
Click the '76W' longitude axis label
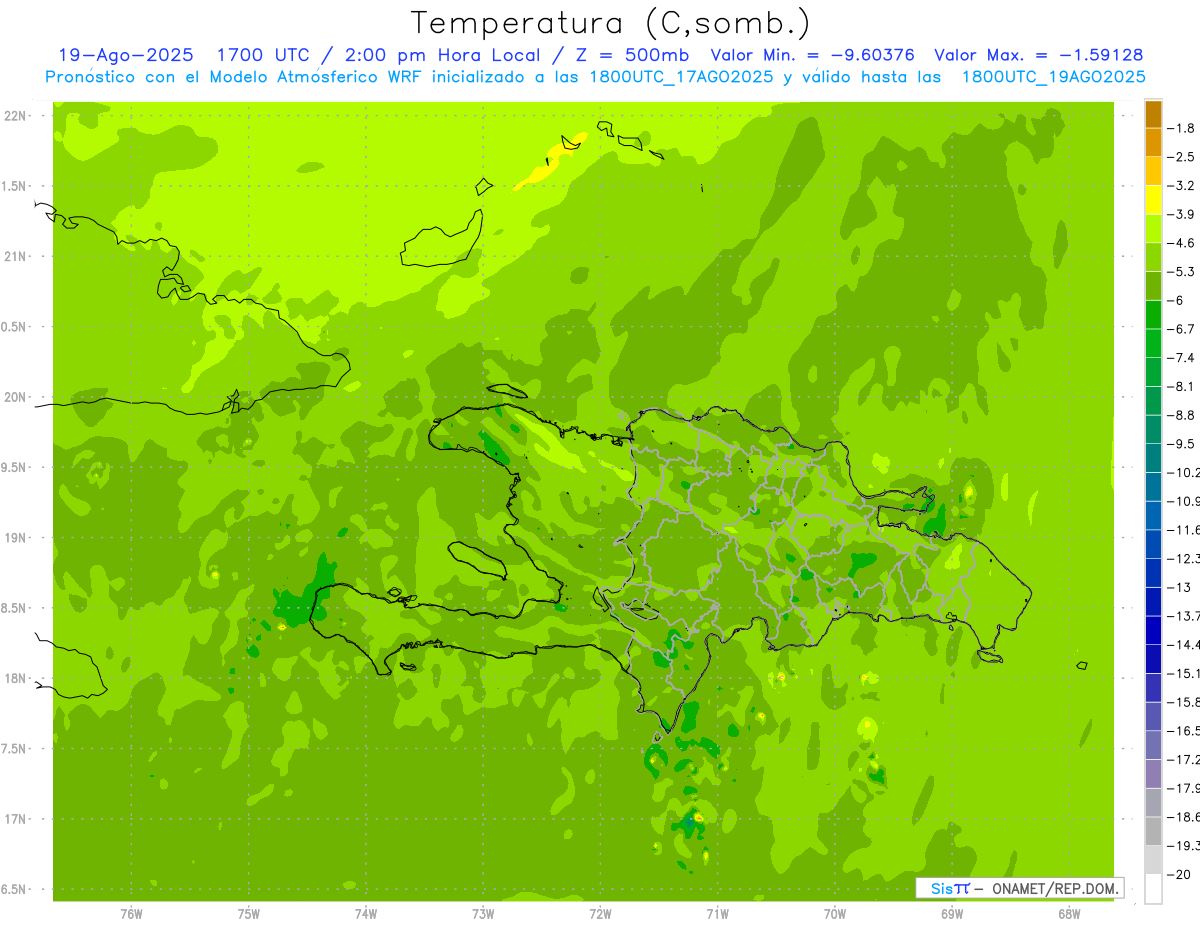(x=131, y=914)
